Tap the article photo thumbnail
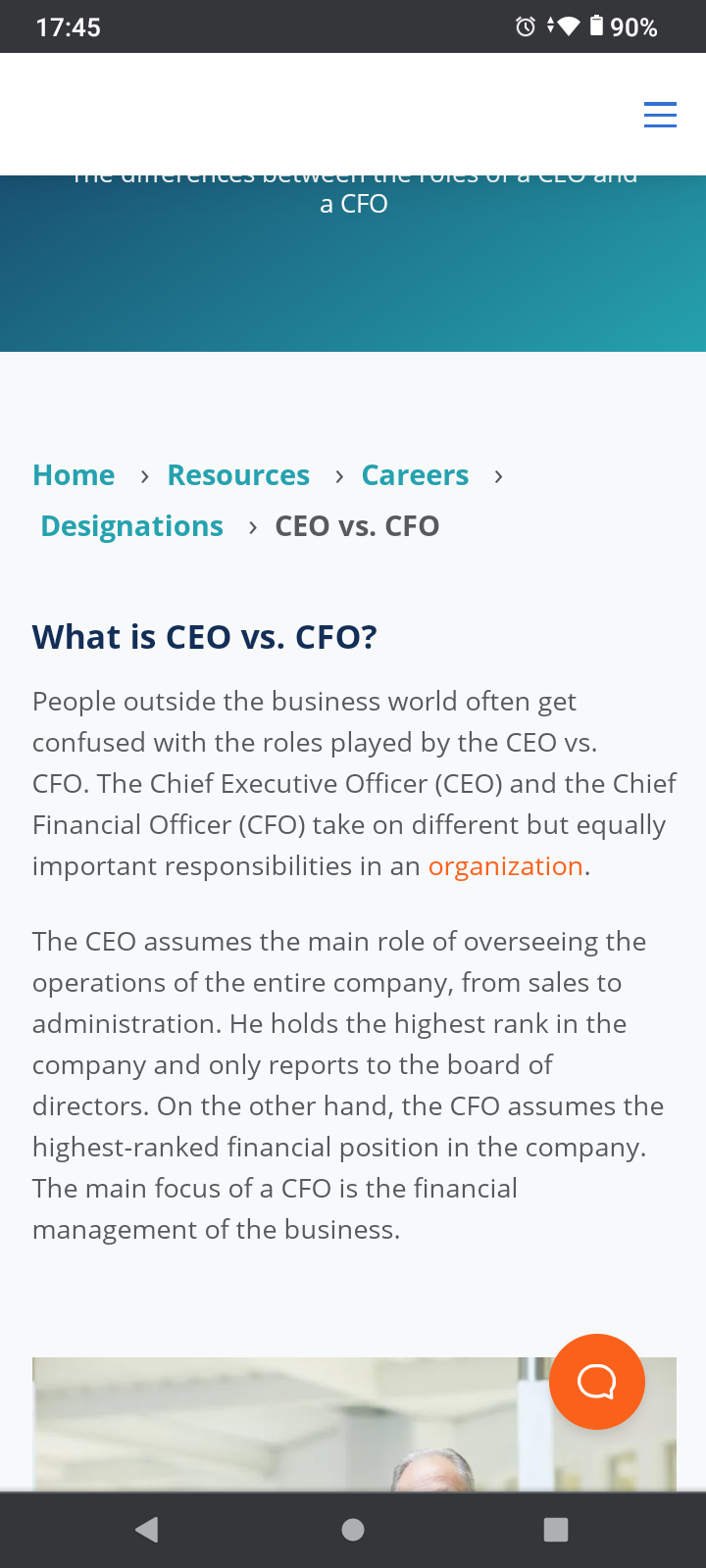706x1568 pixels. pos(284,1426)
